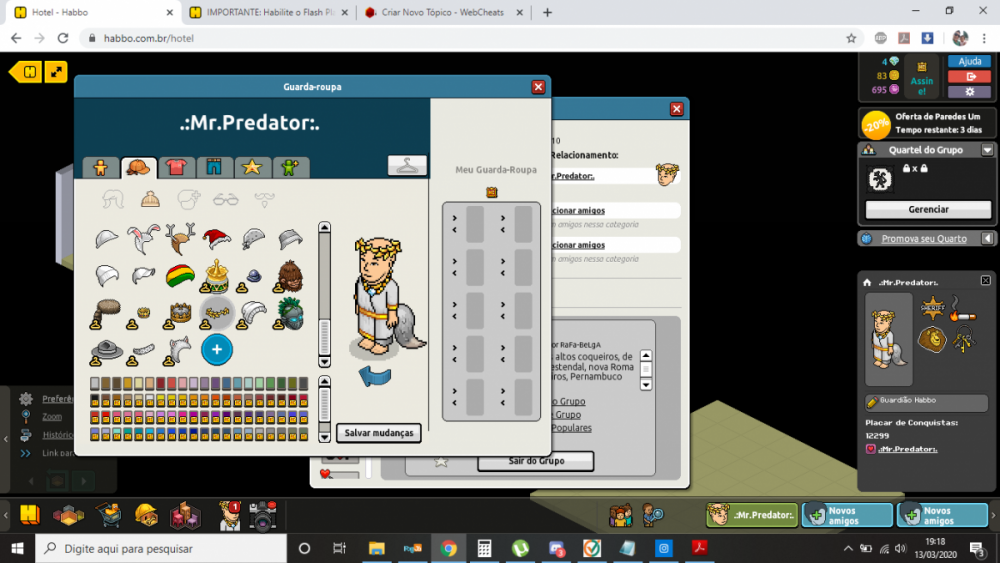Choose the reindeer antlers hat
Viewport: 1000px width, 563px height.
tap(180, 239)
